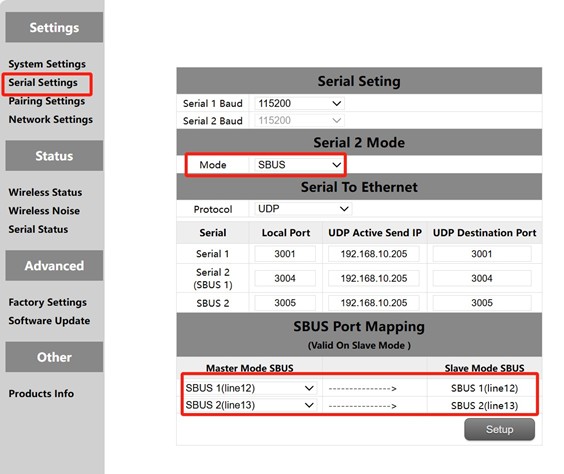This screenshot has width=564, height=474.
Task: Click 'Local Port' column header
Action: (x=286, y=233)
